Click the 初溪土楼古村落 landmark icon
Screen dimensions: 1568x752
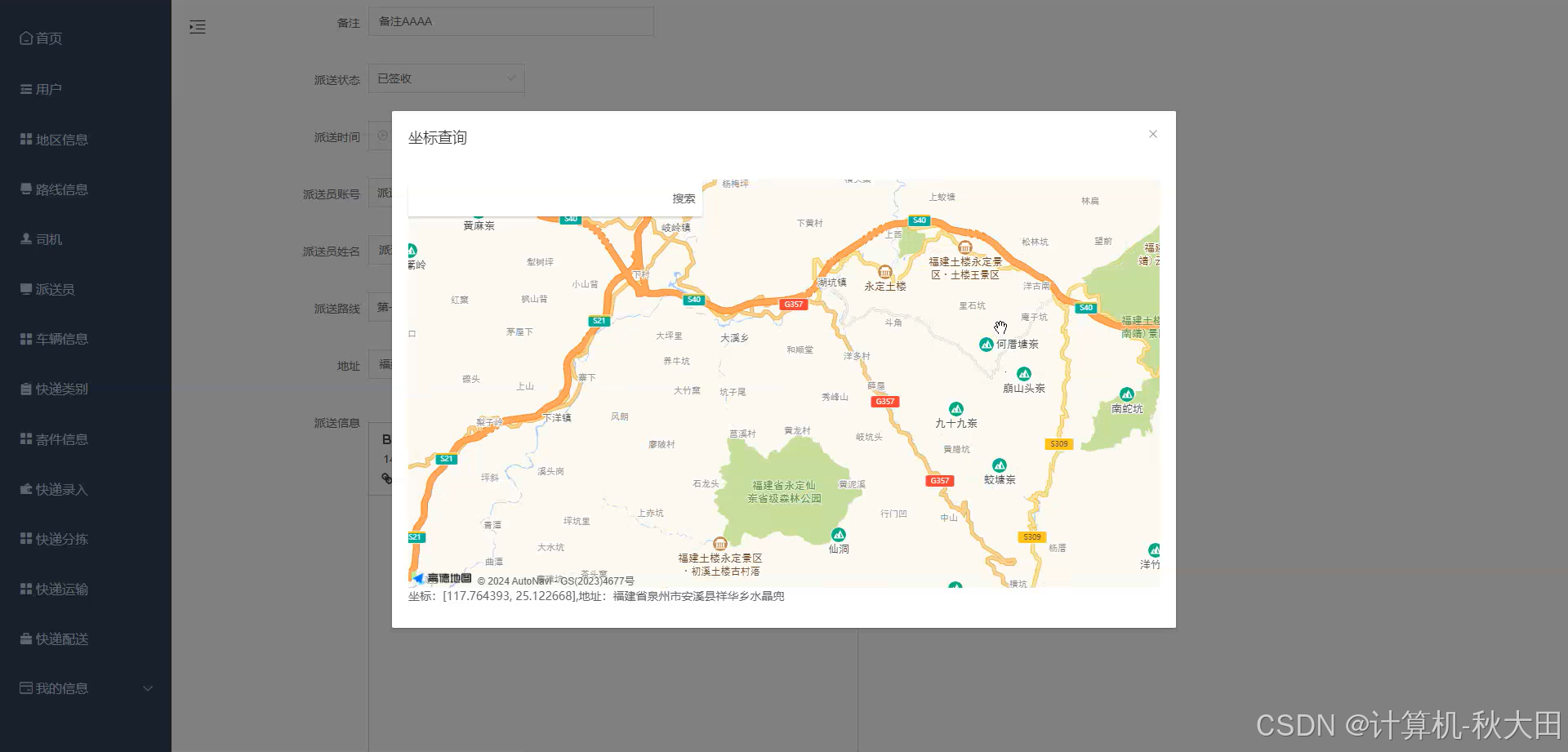719,544
